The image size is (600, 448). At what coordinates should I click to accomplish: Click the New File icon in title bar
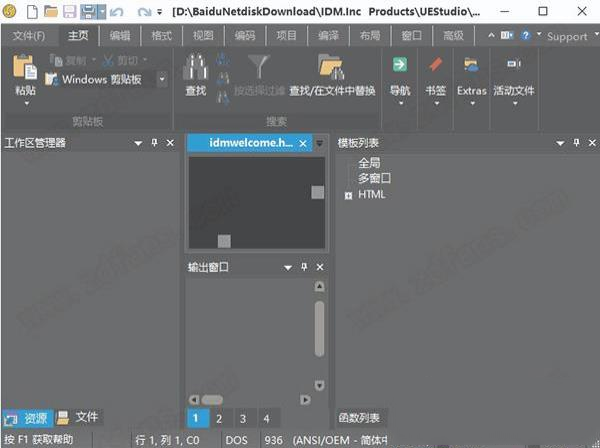tap(31, 11)
